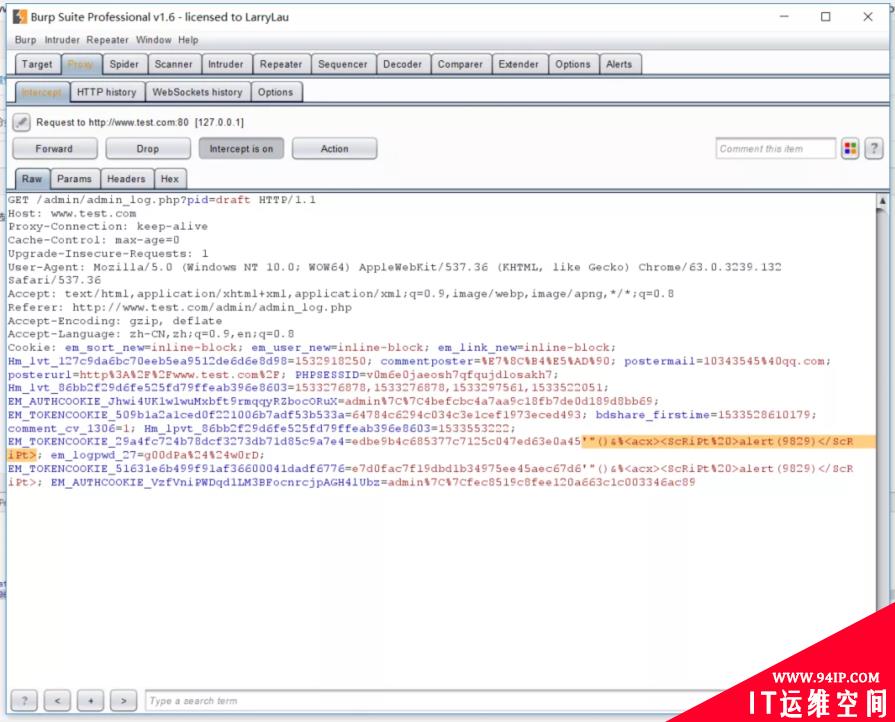Switch to the Extender tab
This screenshot has height=722, width=895.
coord(518,64)
